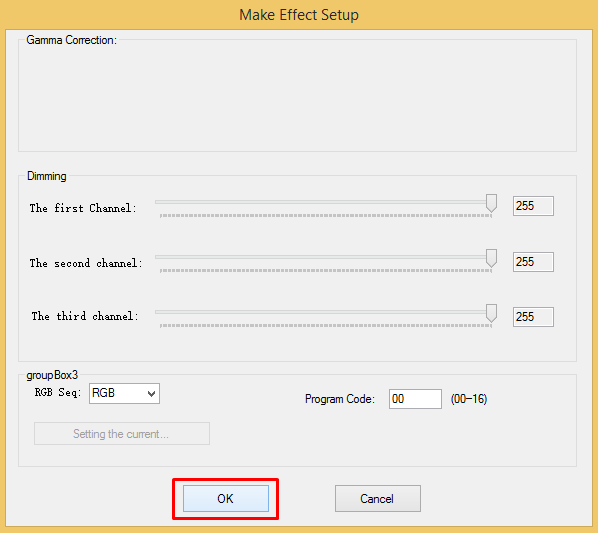Click inside the empty Gamma Correction group box

pyautogui.click(x=297, y=97)
